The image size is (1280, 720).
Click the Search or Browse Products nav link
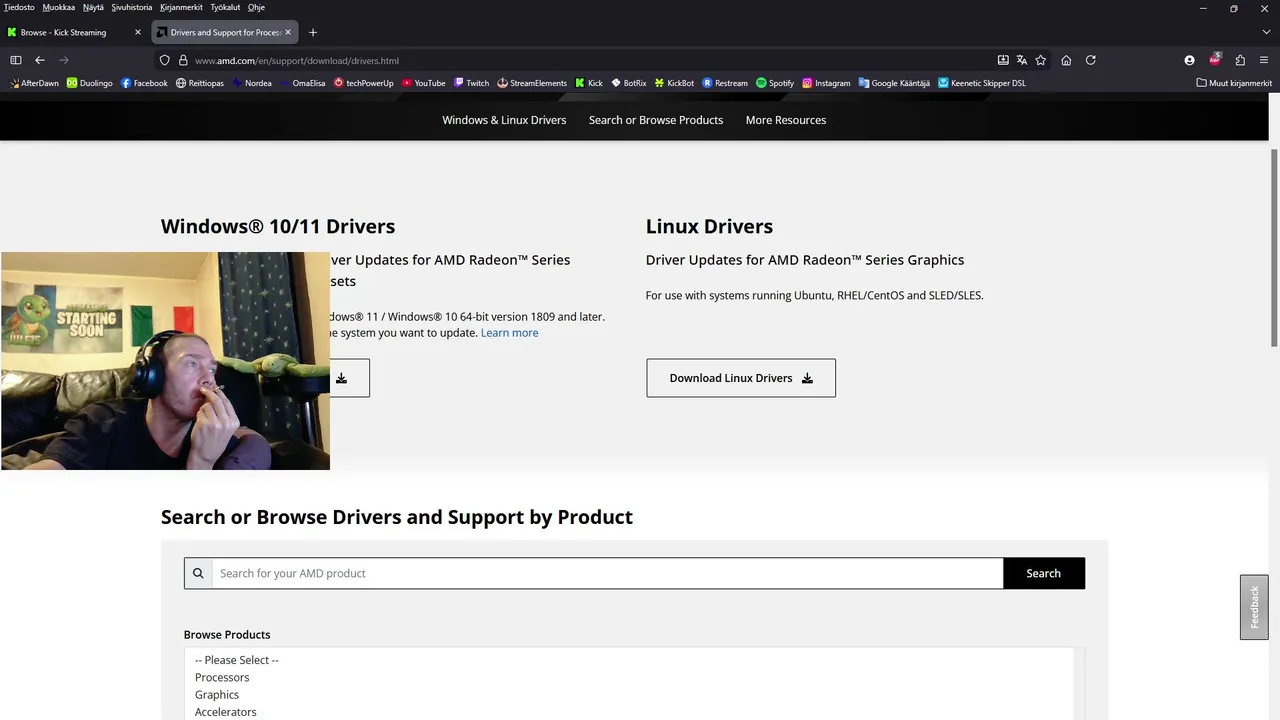point(656,120)
